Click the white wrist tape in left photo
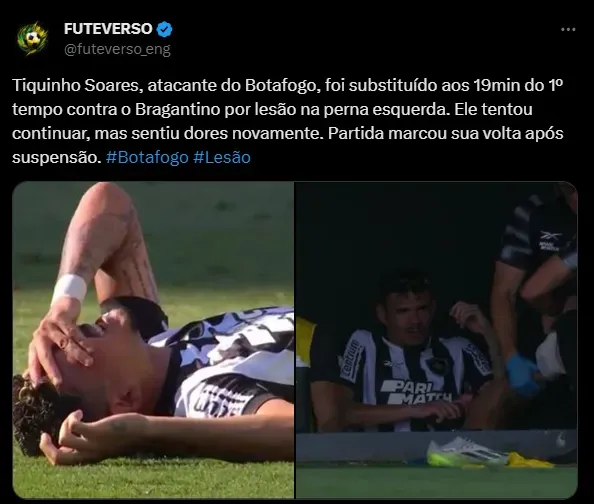Viewport: 594px width, 504px height. point(70,288)
